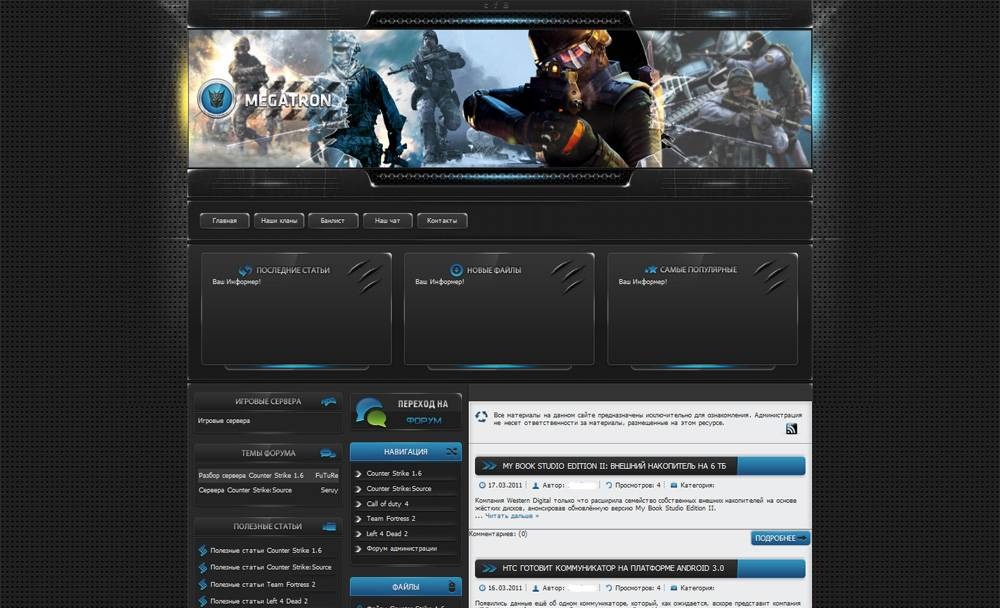1000x608 pixels.
Task: Open Полезные статьи Counter Strike 1.6
Action: pos(266,550)
